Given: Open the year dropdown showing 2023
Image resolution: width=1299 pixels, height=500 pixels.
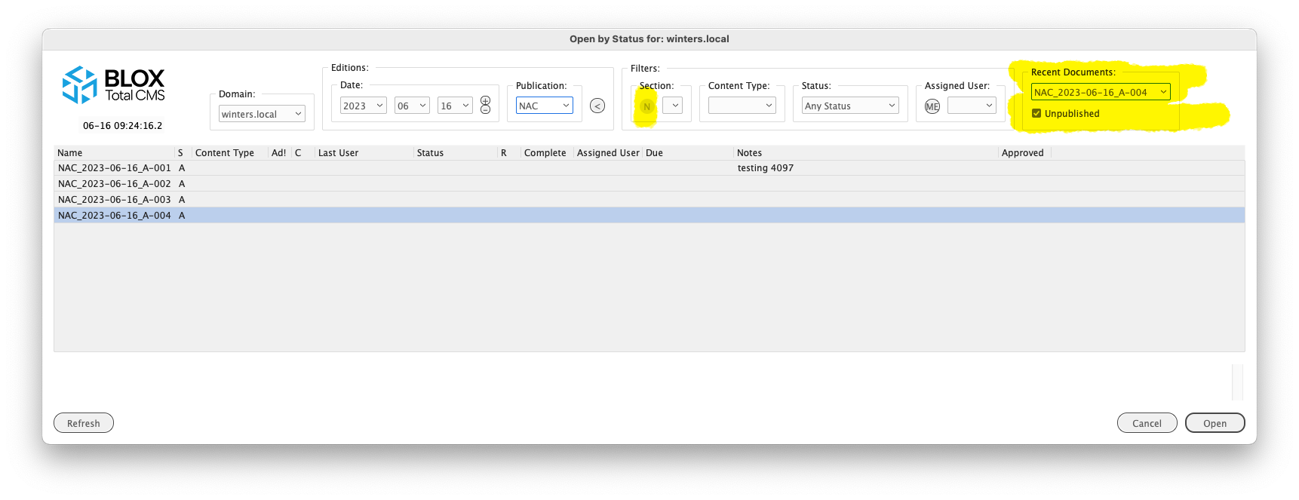Looking at the screenshot, I should click(x=363, y=106).
